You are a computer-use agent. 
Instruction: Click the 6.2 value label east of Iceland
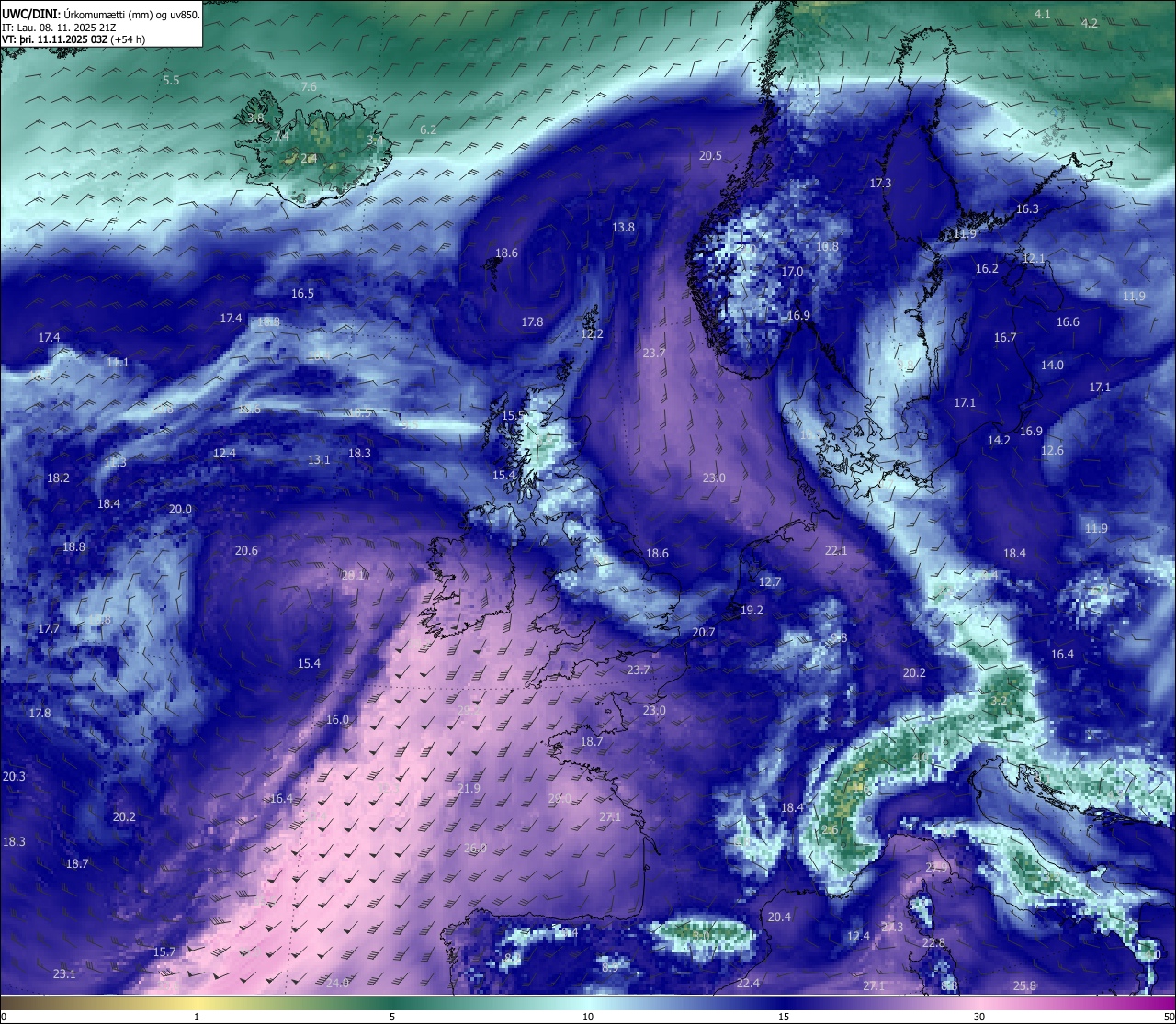(428, 129)
